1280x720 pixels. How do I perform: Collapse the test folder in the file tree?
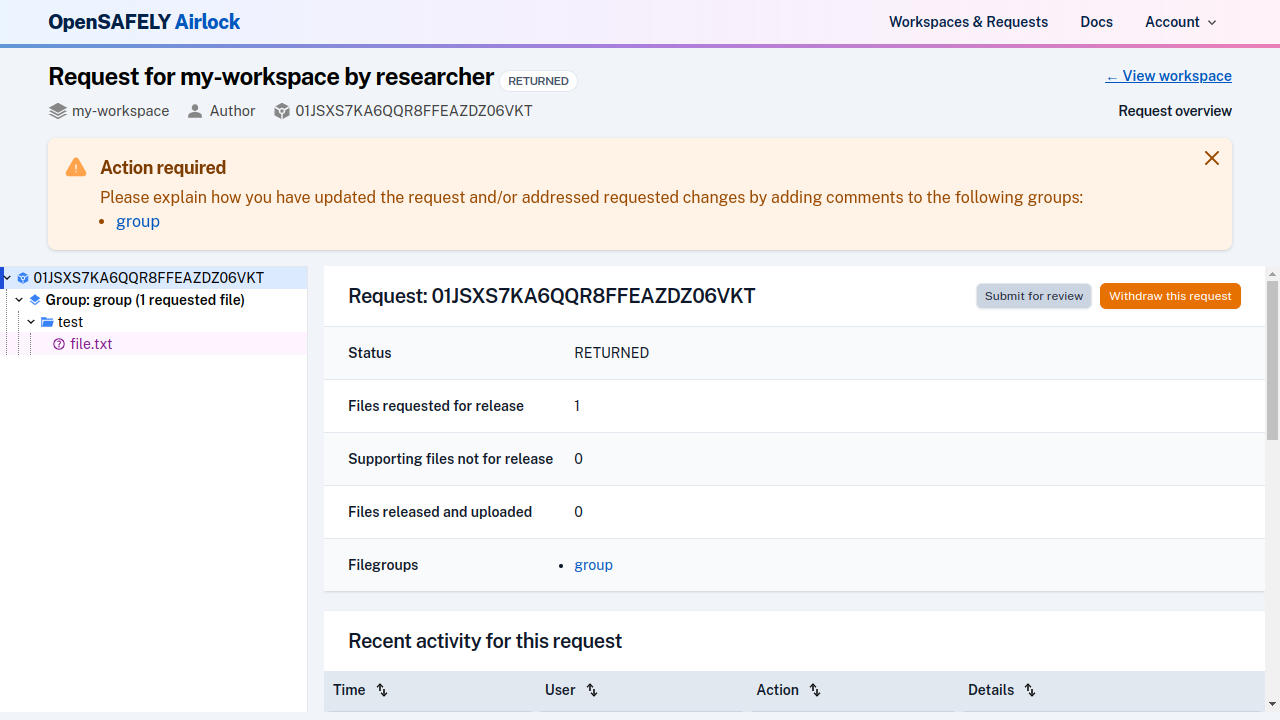(x=30, y=322)
